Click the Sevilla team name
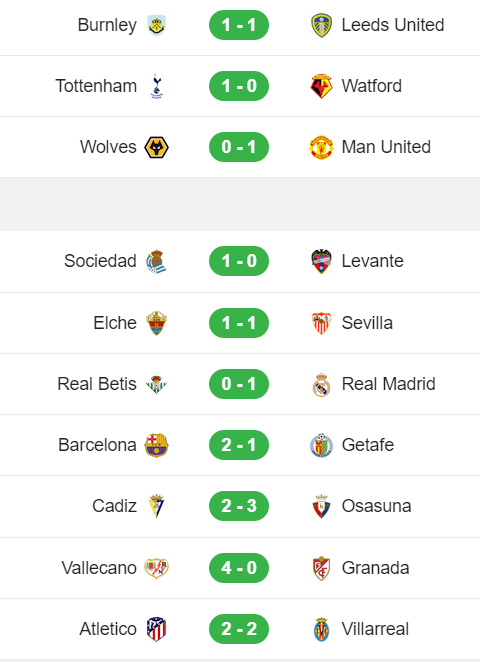Viewport: 480px width, 662px height. [367, 323]
